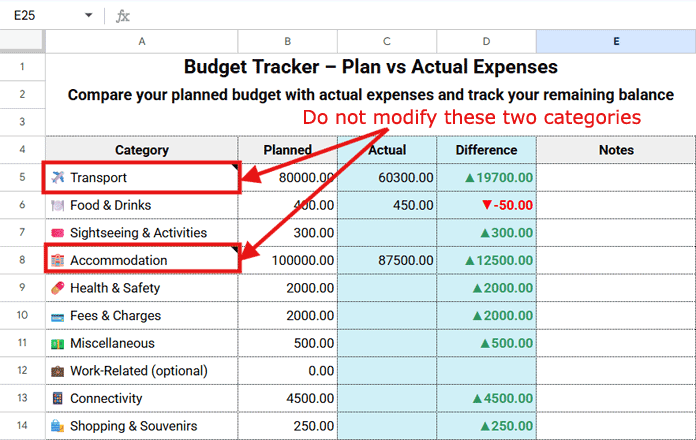Select the Work-Related (optional) cell
Image resolution: width=696 pixels, height=440 pixels.
pyautogui.click(x=142, y=371)
